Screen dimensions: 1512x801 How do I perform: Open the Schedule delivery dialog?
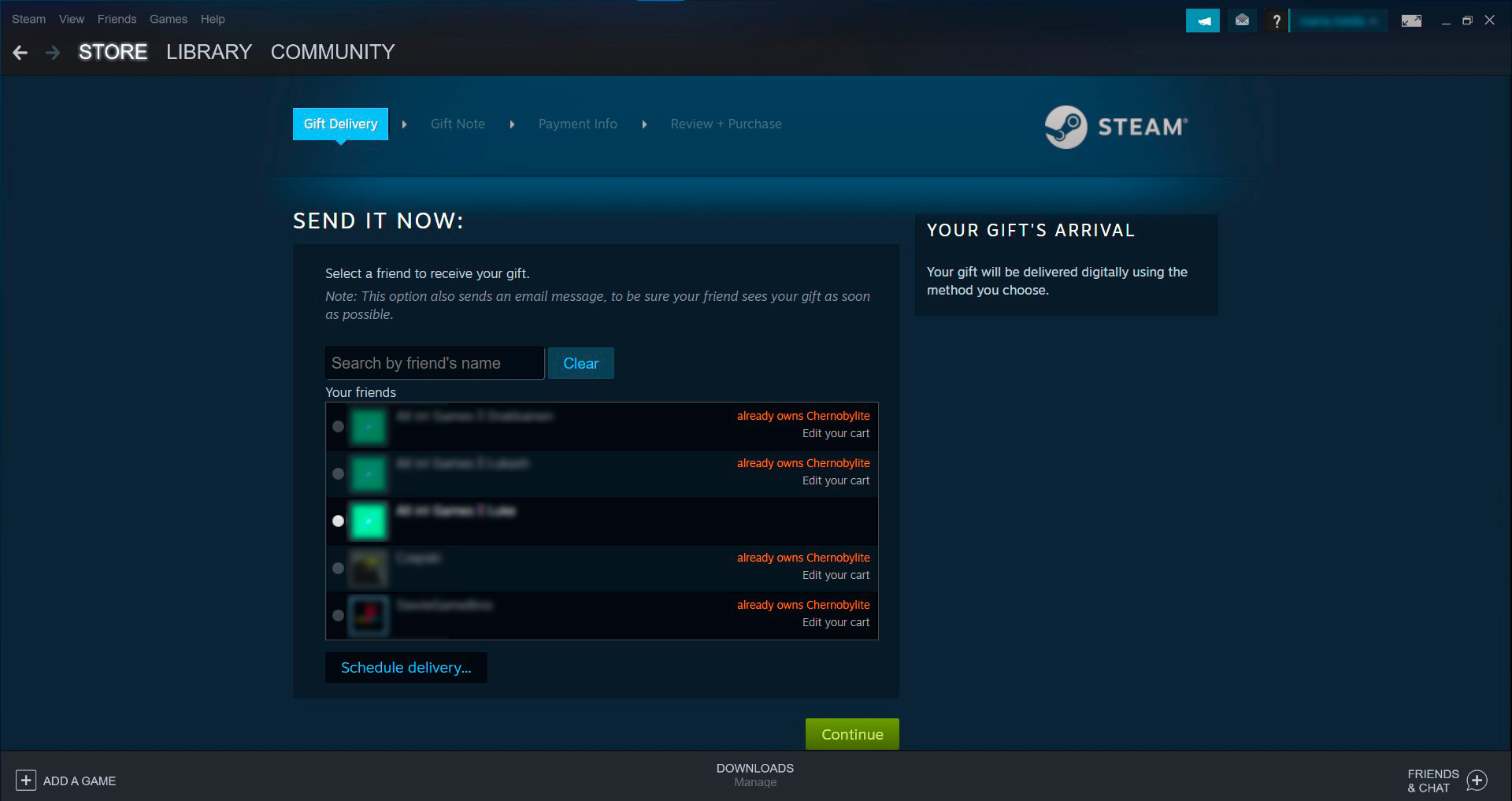point(406,667)
